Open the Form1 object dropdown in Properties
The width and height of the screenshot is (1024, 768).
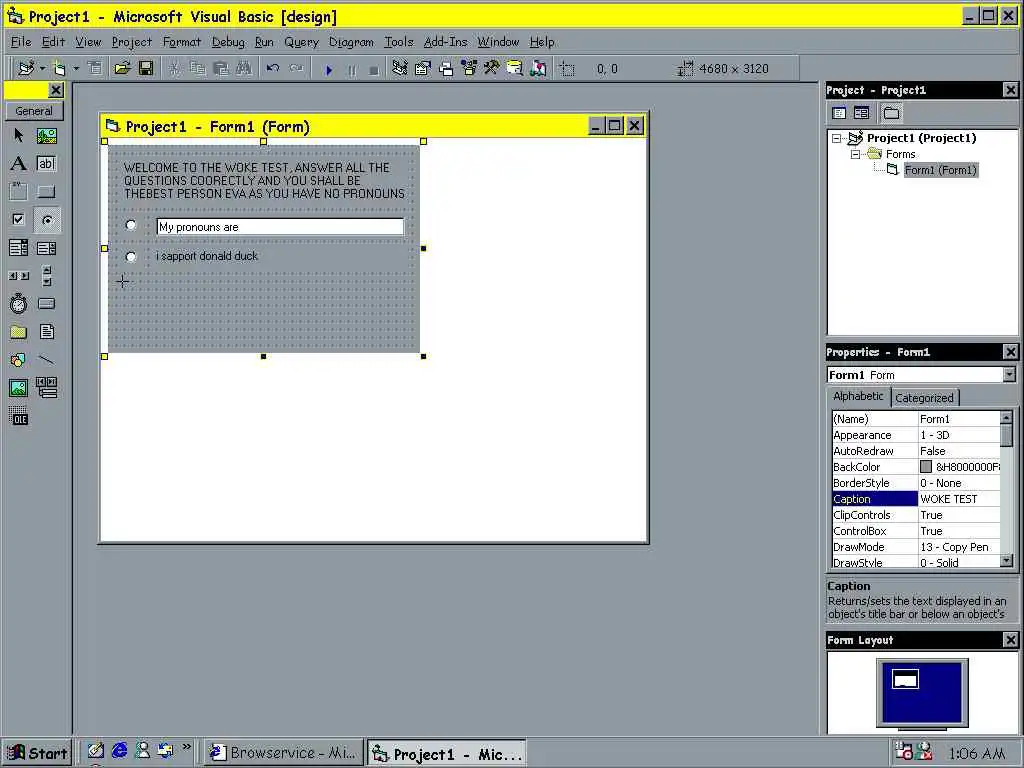click(1010, 375)
